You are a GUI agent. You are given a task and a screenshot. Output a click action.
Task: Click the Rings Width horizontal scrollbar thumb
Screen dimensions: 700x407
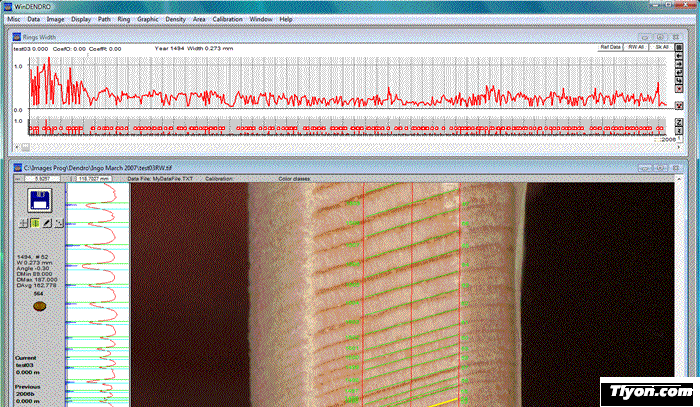tap(25, 147)
